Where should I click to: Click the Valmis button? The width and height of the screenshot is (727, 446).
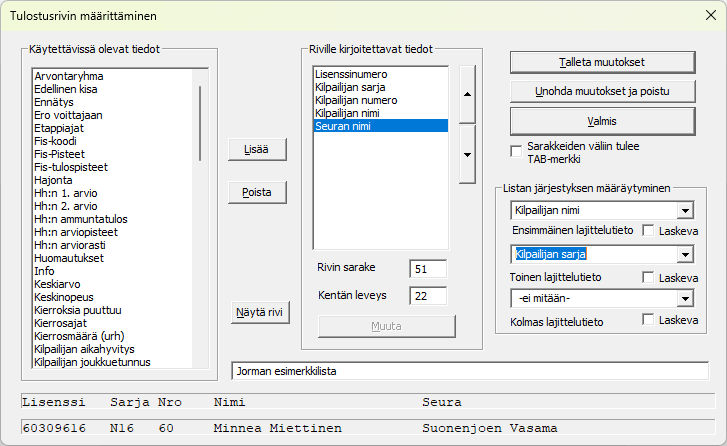(601, 121)
